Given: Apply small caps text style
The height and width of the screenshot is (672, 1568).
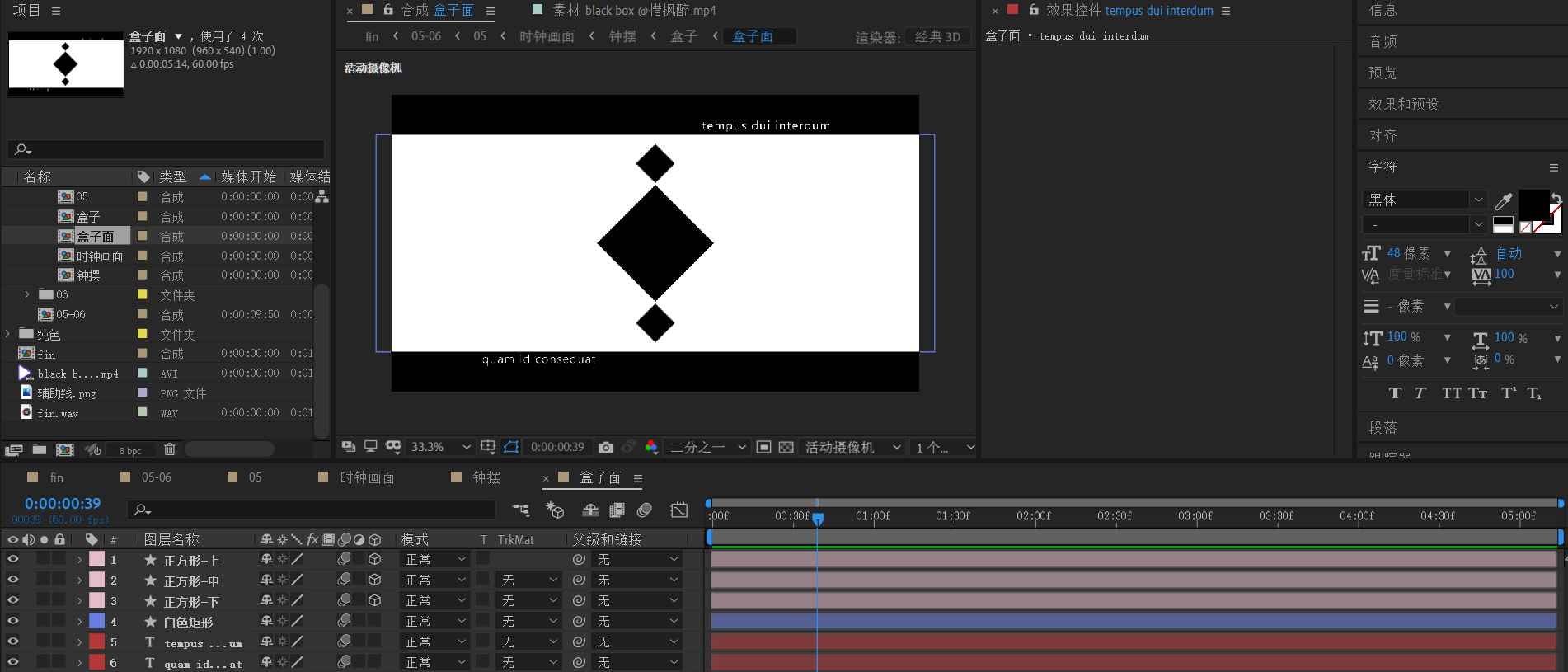Looking at the screenshot, I should tap(1477, 393).
